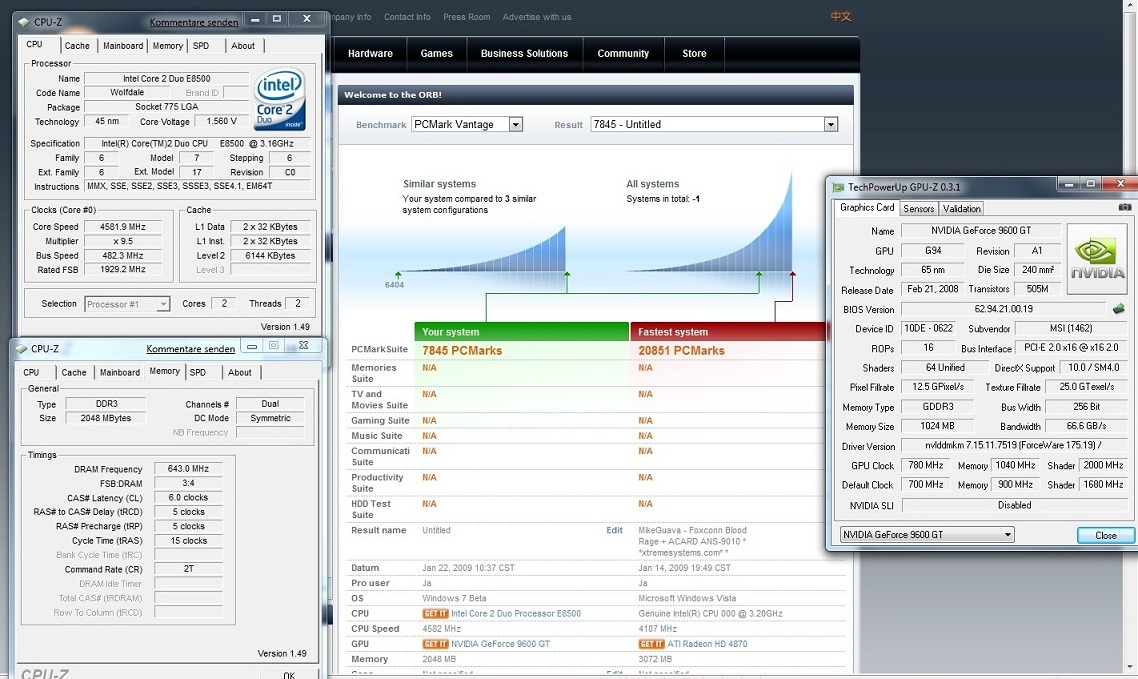This screenshot has width=1138, height=679.
Task: Click Edit link next to Result name Untitled
Action: [614, 530]
